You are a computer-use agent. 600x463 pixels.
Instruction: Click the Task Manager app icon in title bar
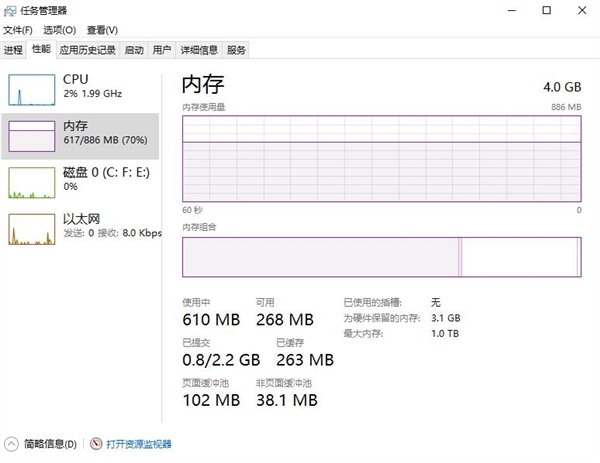(9, 11)
